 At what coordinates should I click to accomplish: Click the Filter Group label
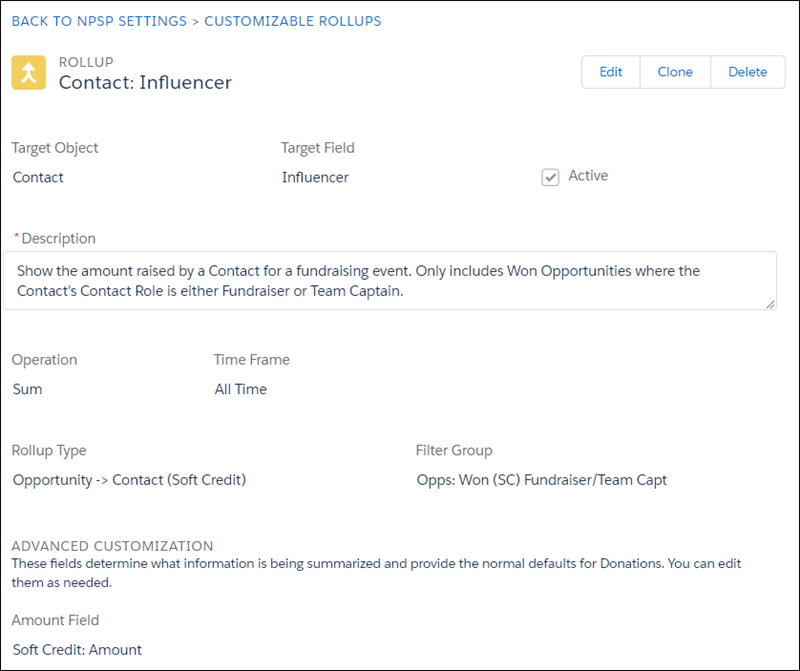tap(454, 451)
